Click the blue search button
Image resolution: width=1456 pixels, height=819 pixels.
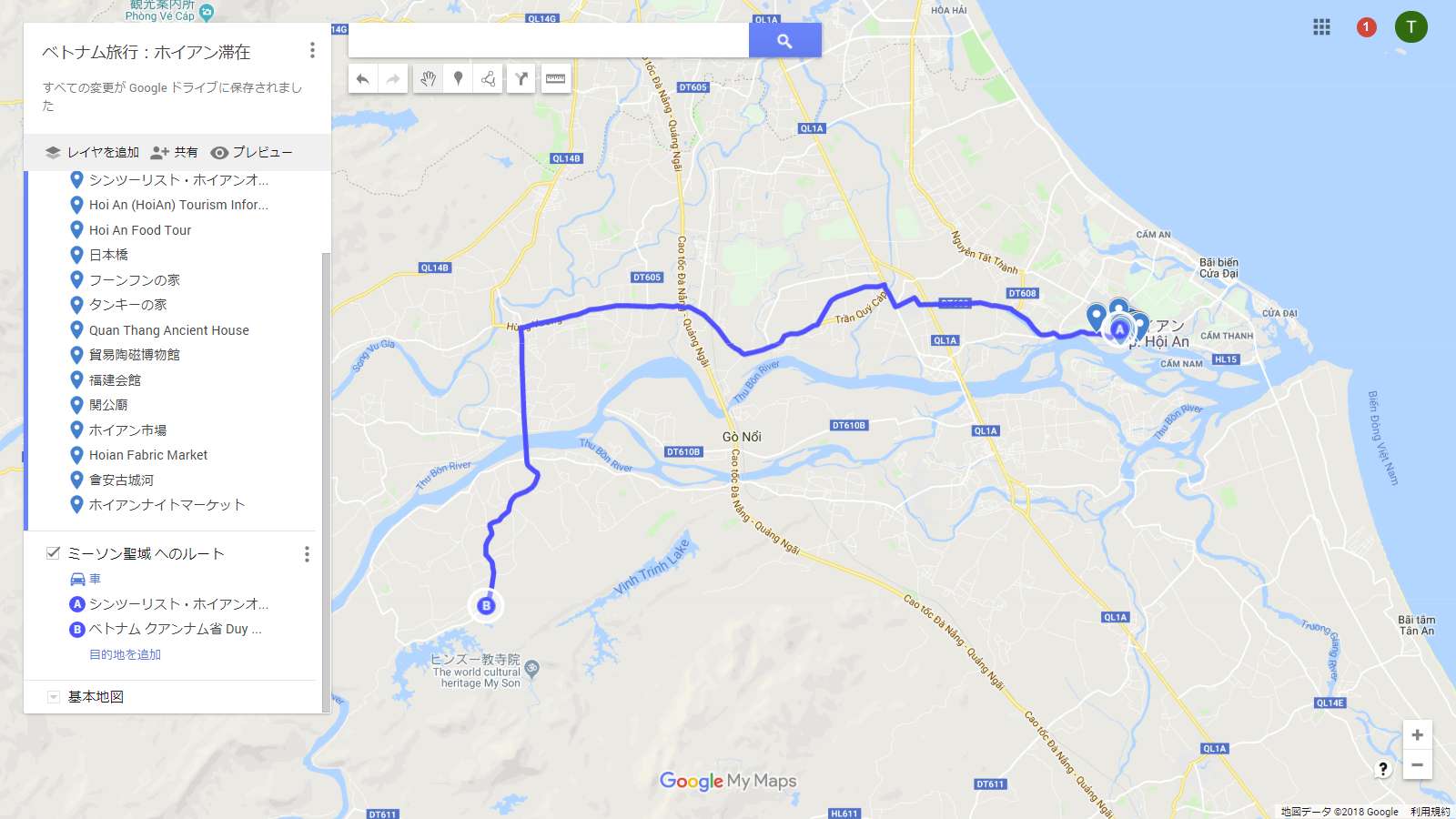click(x=785, y=40)
